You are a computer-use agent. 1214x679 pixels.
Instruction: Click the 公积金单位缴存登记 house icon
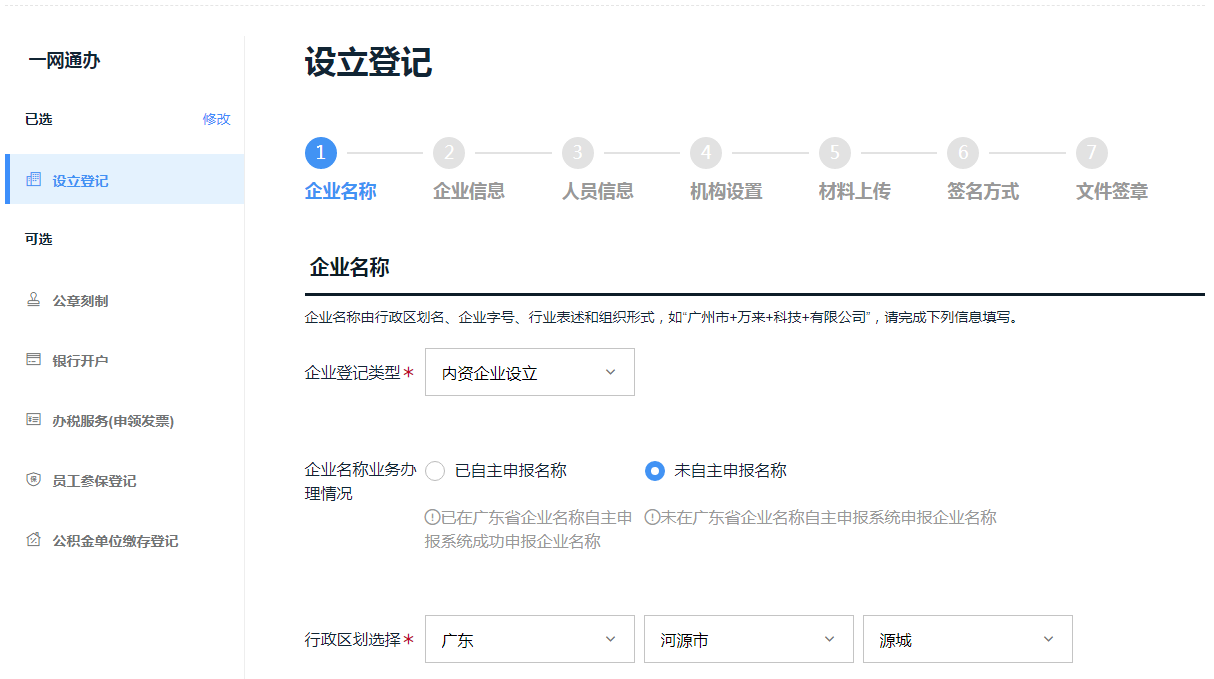coord(34,540)
